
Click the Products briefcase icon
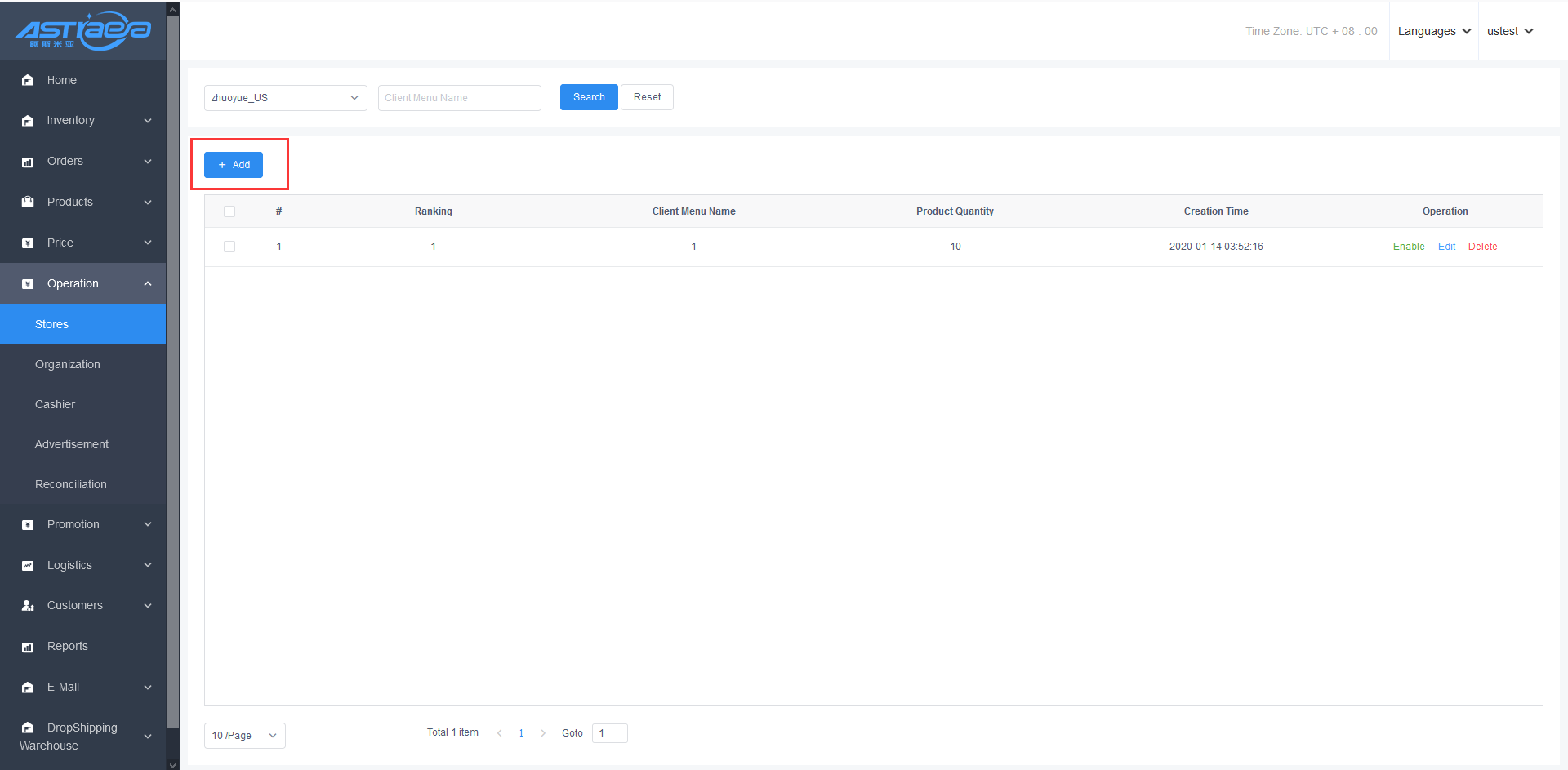[28, 202]
